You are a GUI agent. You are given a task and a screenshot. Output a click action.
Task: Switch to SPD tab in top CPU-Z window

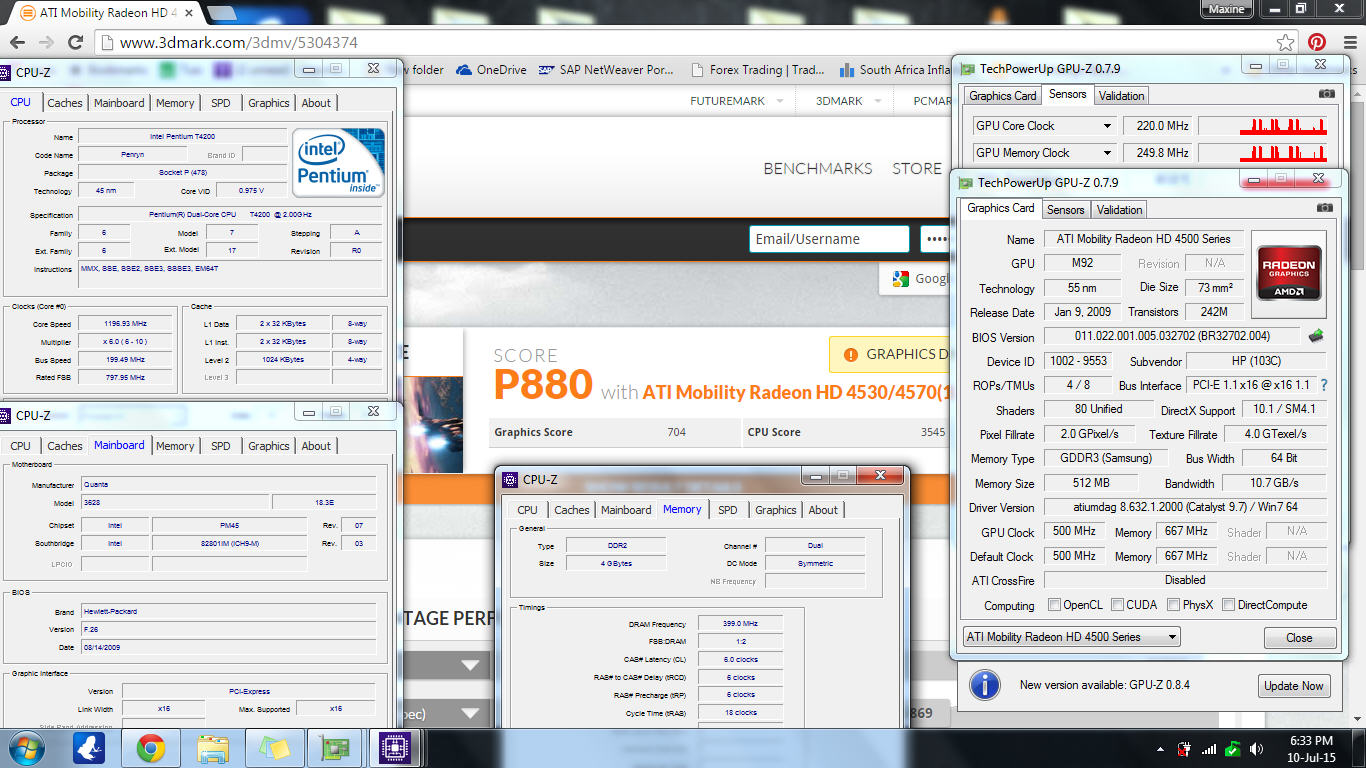tap(221, 103)
